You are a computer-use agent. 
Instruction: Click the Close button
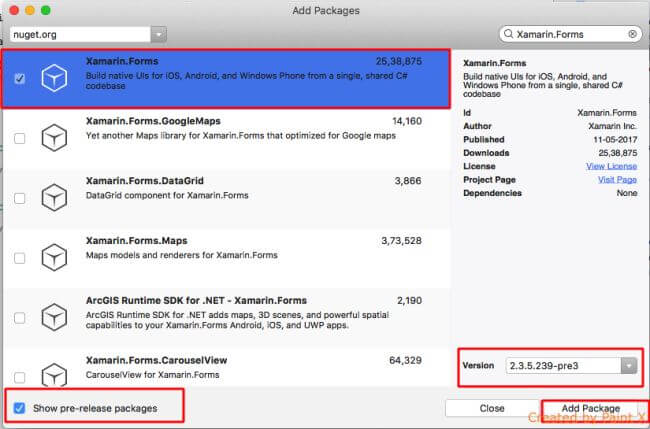(x=492, y=408)
